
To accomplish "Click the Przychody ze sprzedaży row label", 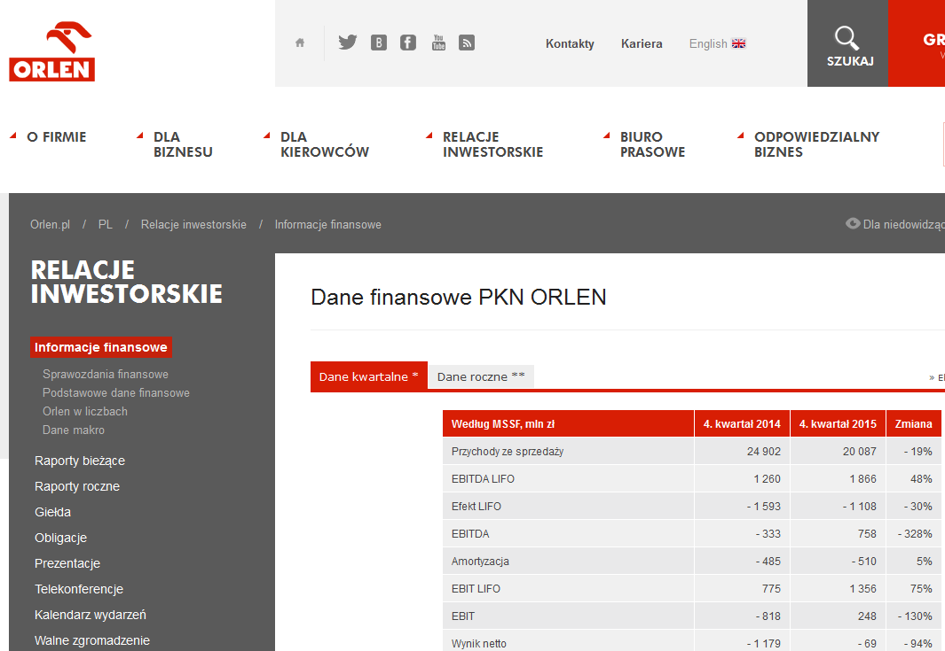I will [x=507, y=451].
